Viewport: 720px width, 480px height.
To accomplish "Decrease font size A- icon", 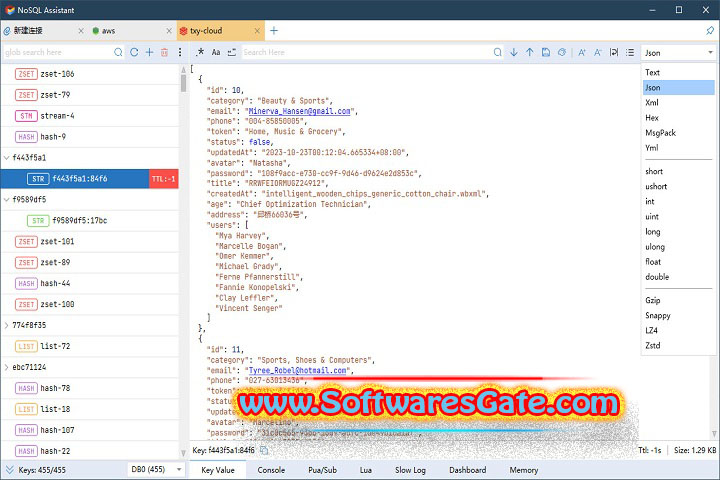I will click(597, 52).
